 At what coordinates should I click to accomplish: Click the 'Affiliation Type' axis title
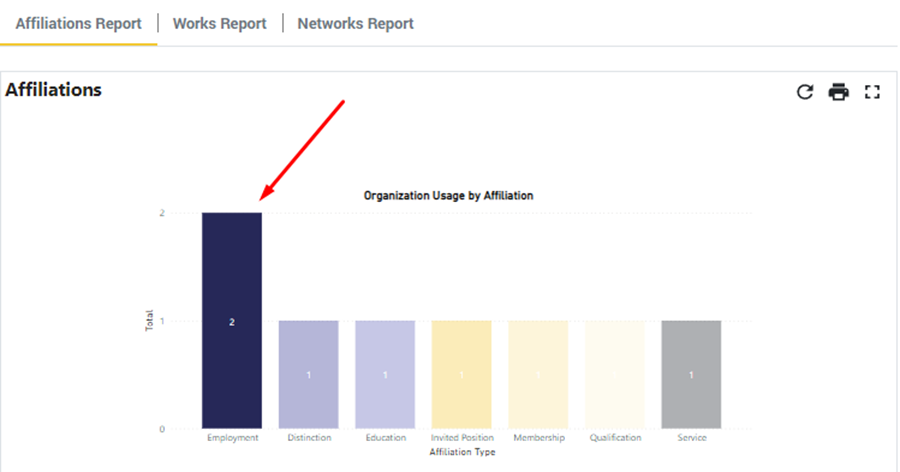point(462,452)
